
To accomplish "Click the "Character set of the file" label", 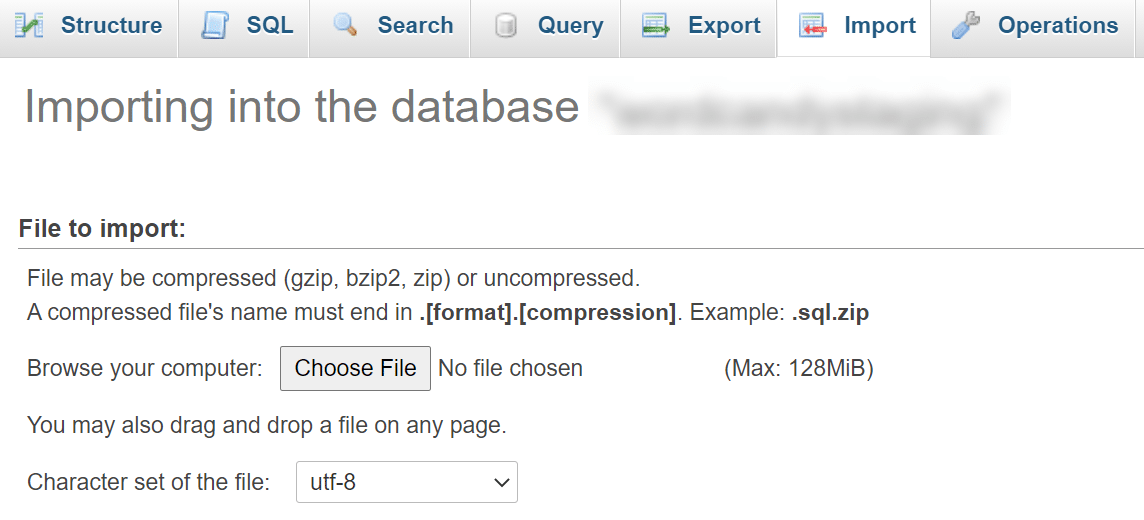I will click(149, 482).
